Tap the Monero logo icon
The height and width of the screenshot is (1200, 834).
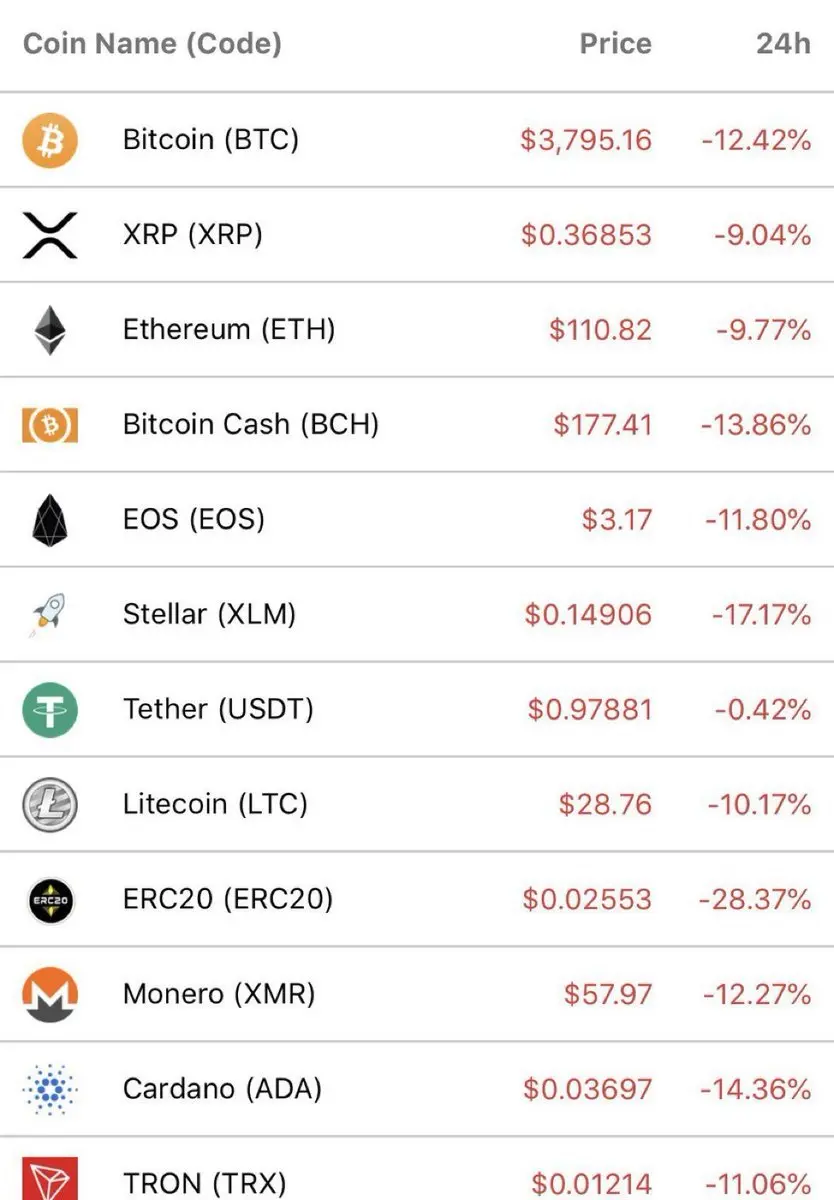coord(49,994)
